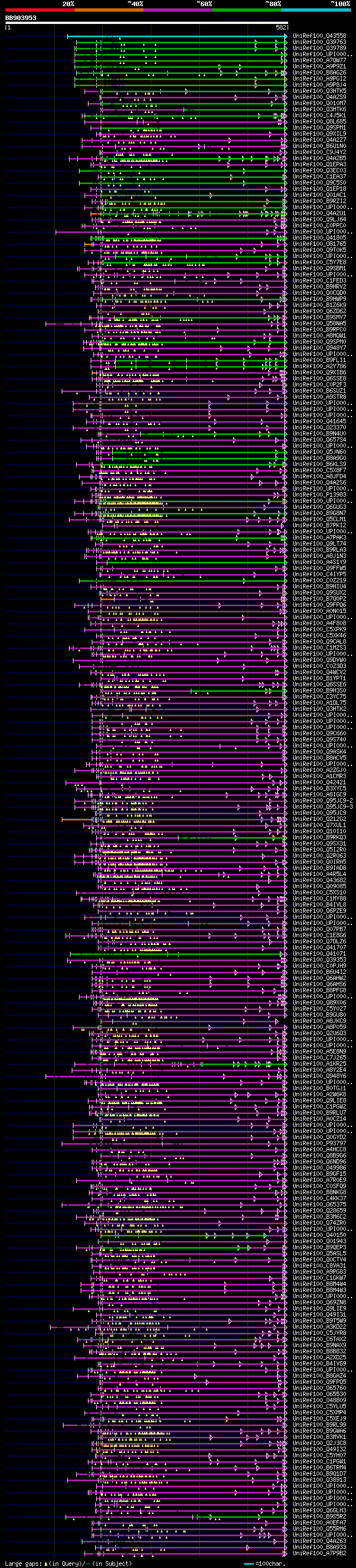Screen dimensions: 356x1568
Task: Click green alignment bar of UniRef100_B9H3S0
Action: coord(239,691)
